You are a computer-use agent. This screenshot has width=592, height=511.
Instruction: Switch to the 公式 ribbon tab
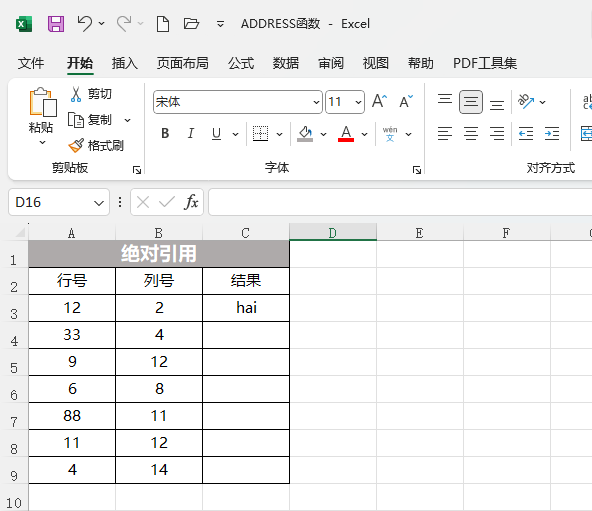(x=241, y=63)
